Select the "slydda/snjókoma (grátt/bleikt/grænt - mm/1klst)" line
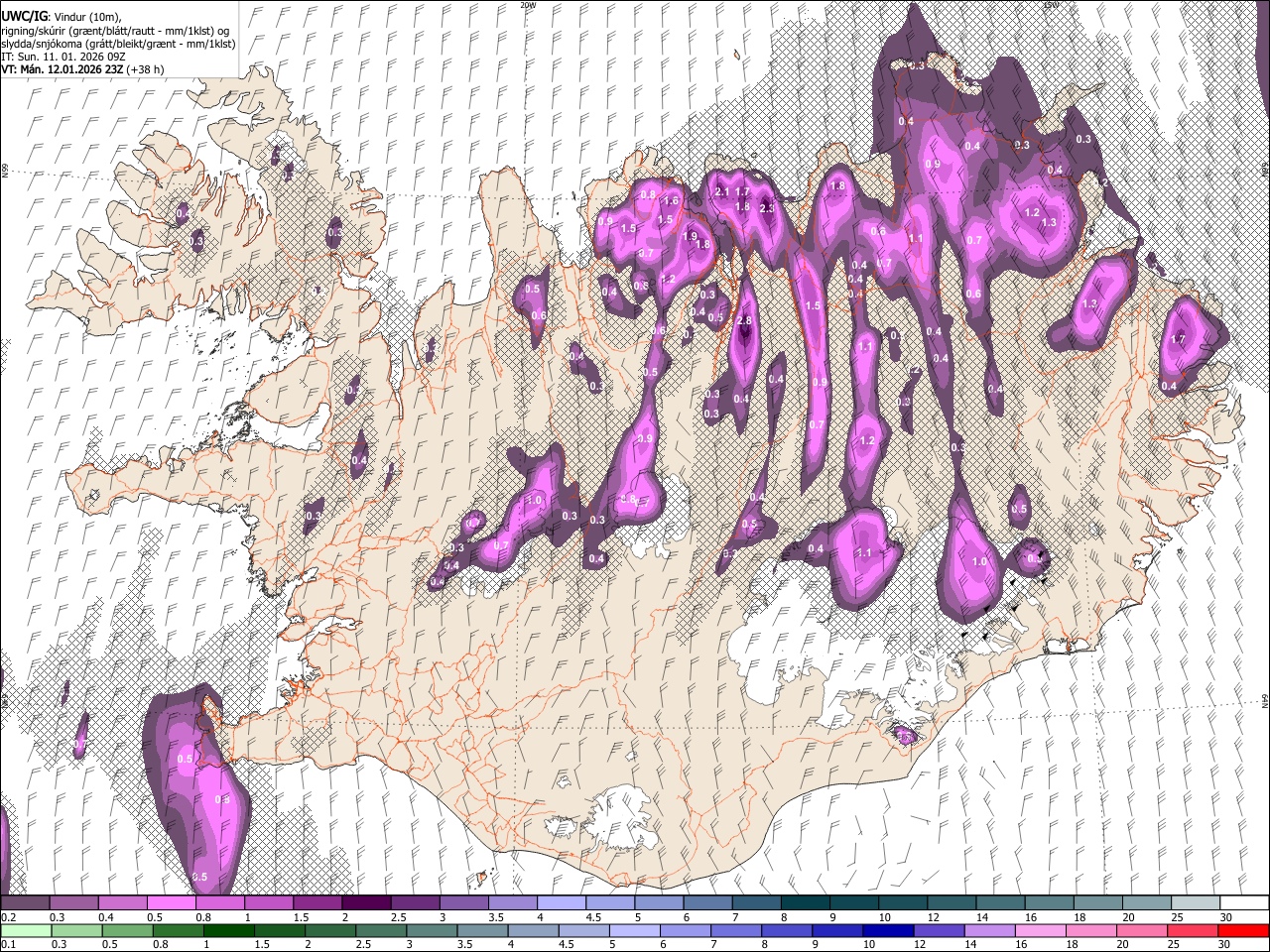 click(117, 44)
